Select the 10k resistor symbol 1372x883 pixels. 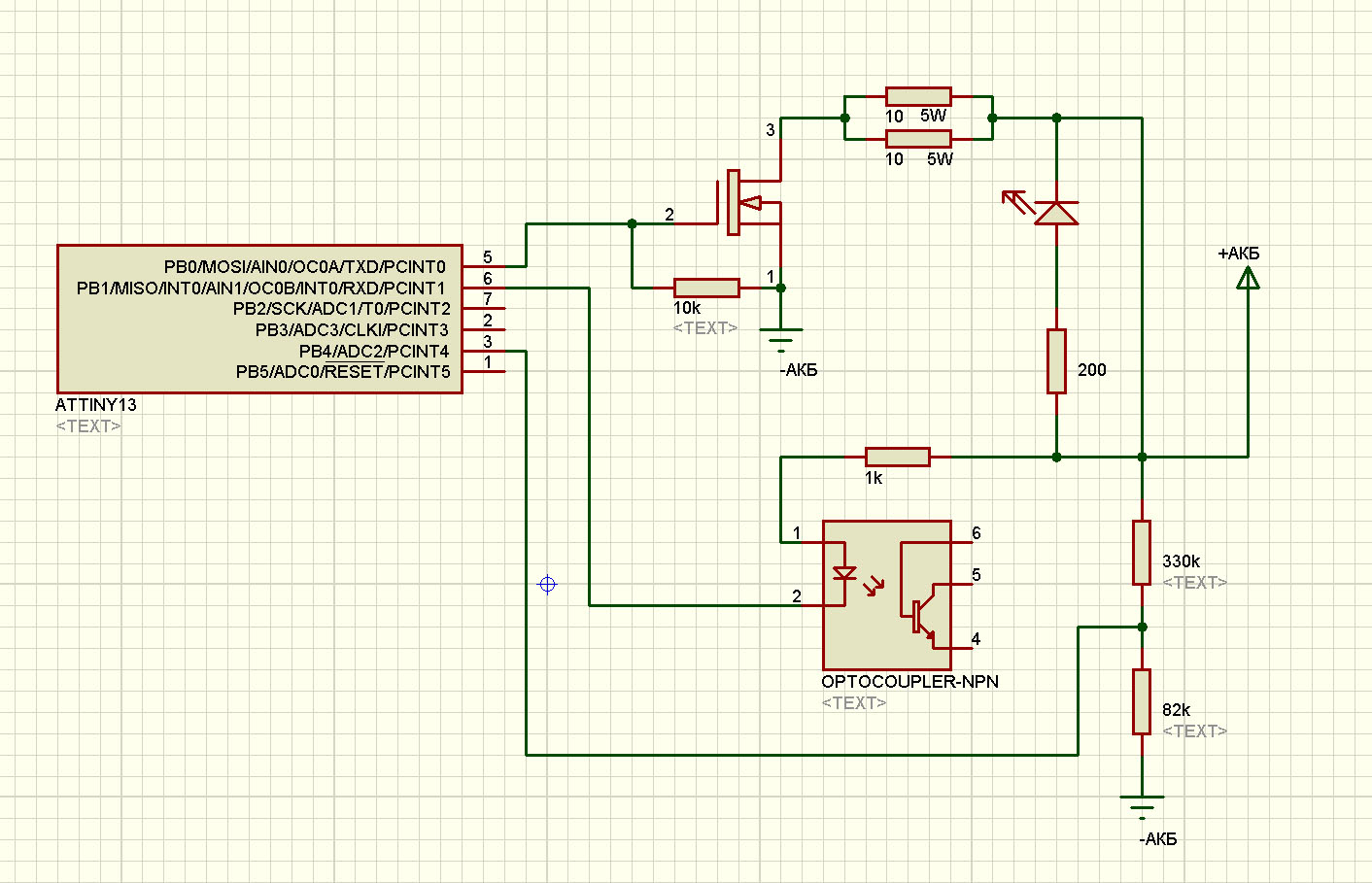pos(706,288)
